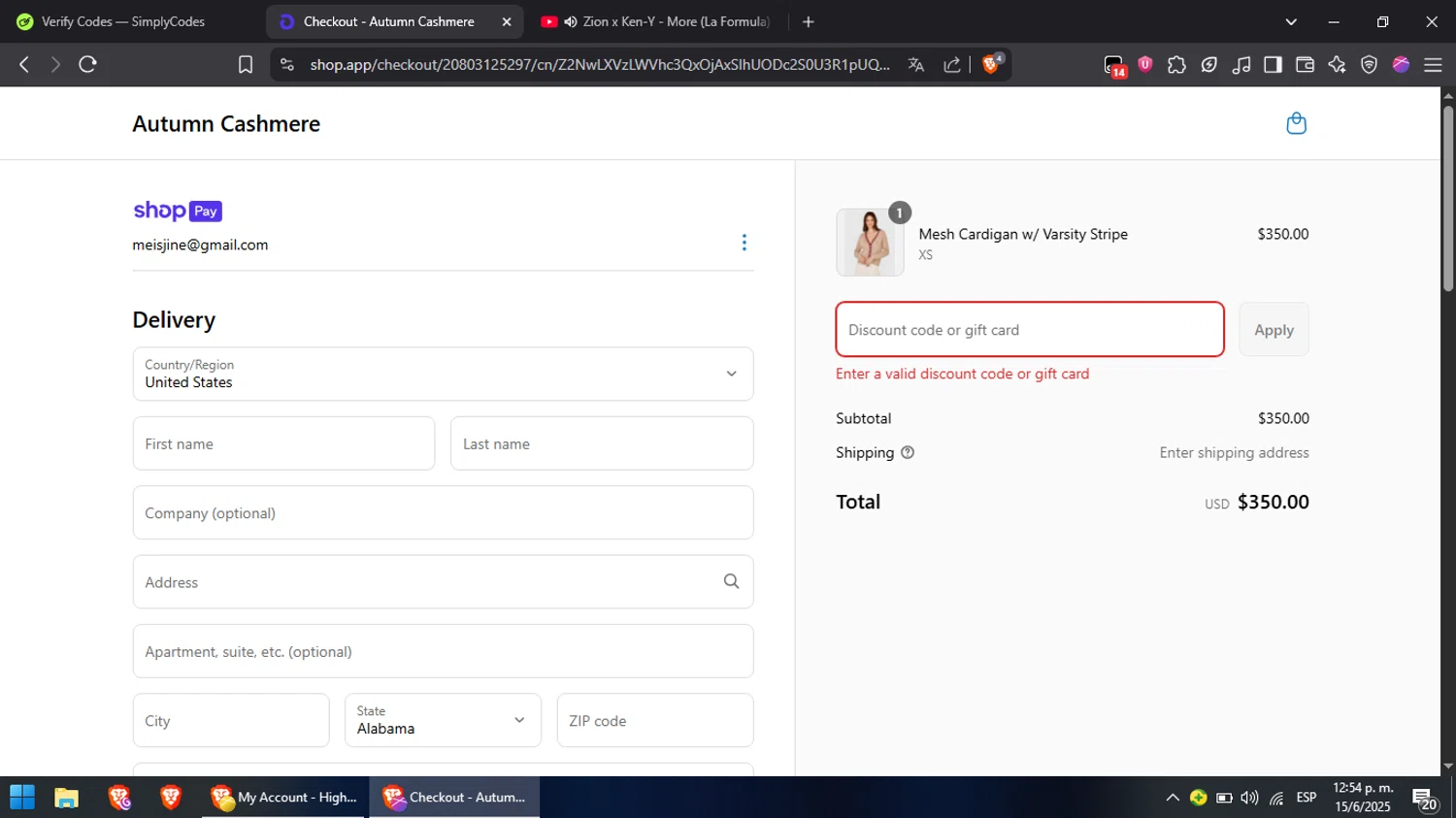Viewport: 1456px width, 818px height.
Task: Open the site info icon in address bar
Action: pos(286,64)
